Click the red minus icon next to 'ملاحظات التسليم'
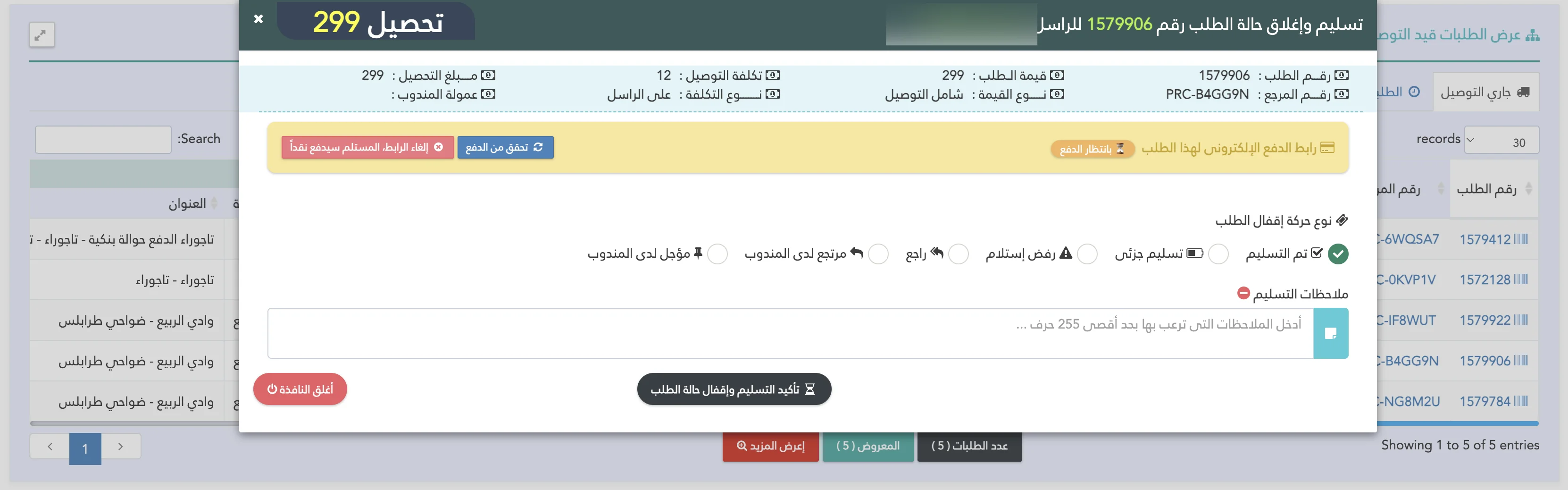This screenshot has width=1568, height=490. pos(1243,293)
